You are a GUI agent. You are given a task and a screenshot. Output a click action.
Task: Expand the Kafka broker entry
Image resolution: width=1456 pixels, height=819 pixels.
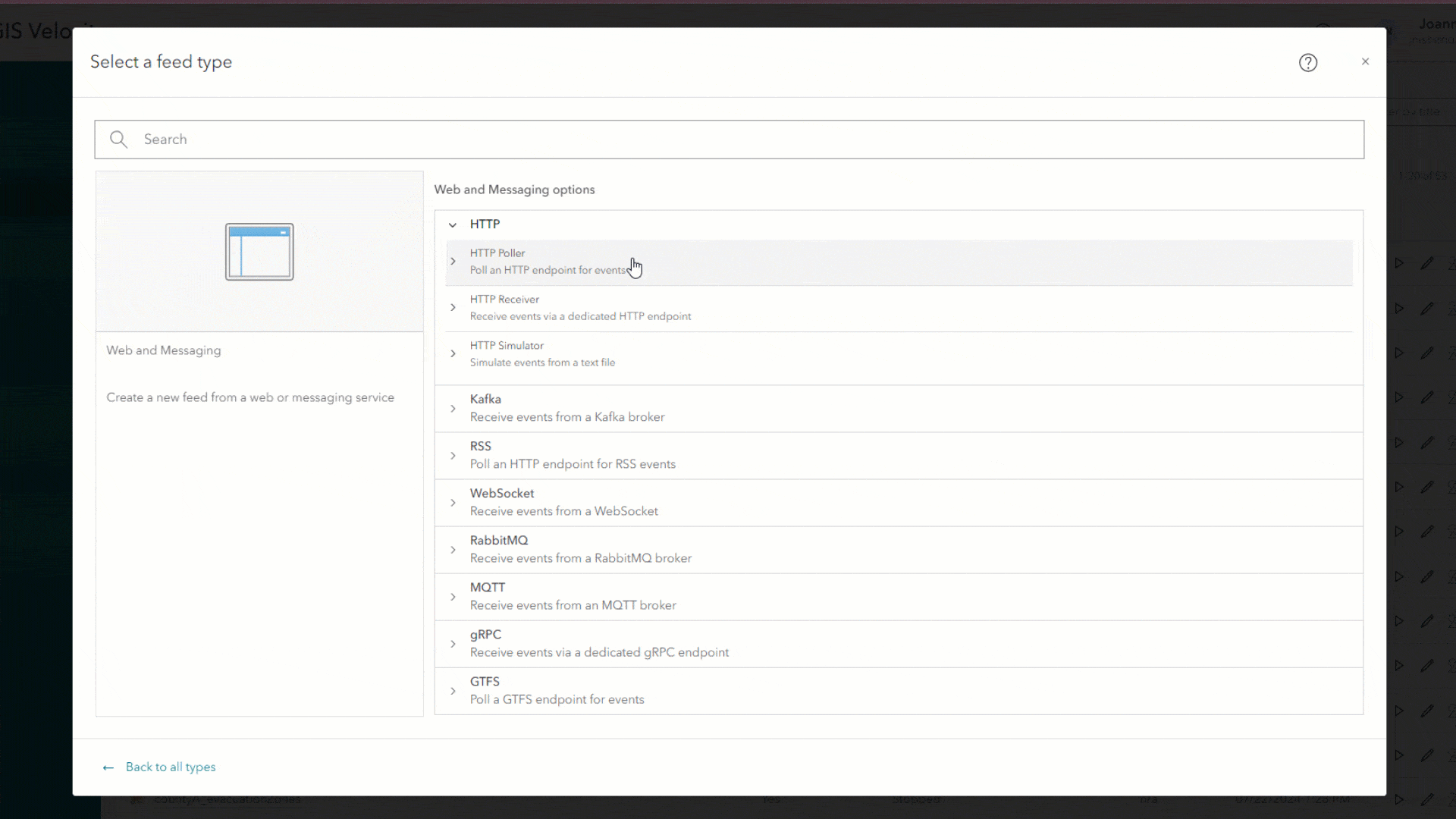pyautogui.click(x=452, y=408)
